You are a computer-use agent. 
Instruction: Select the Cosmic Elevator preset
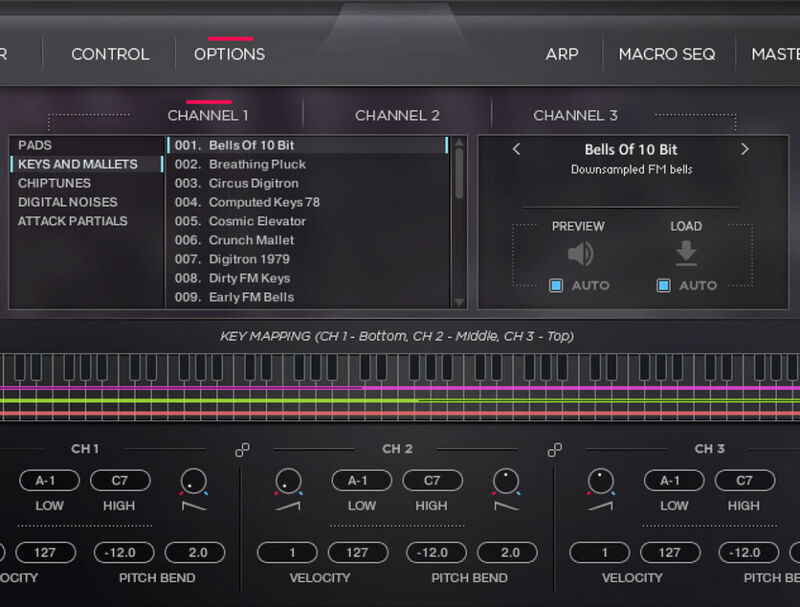coord(257,221)
